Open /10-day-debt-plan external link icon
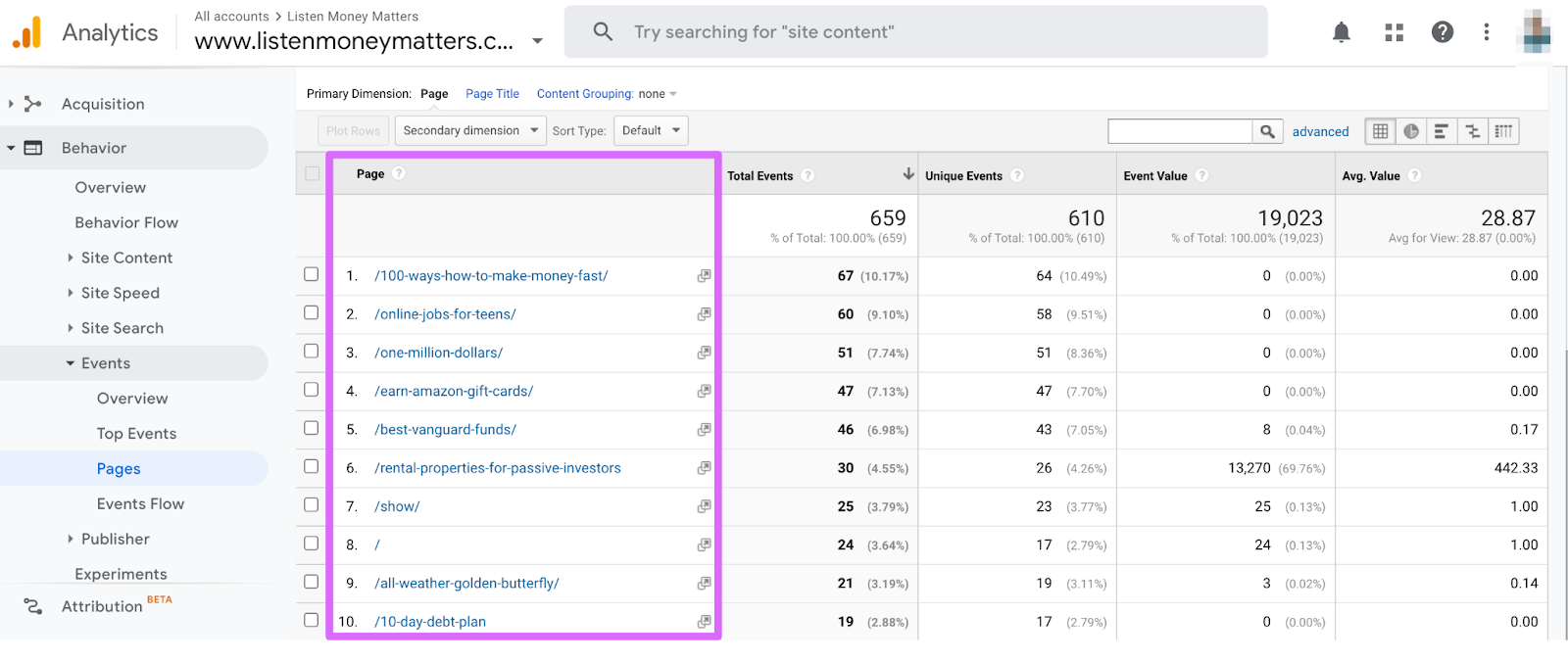The height and width of the screenshot is (663, 1568). (x=704, y=622)
